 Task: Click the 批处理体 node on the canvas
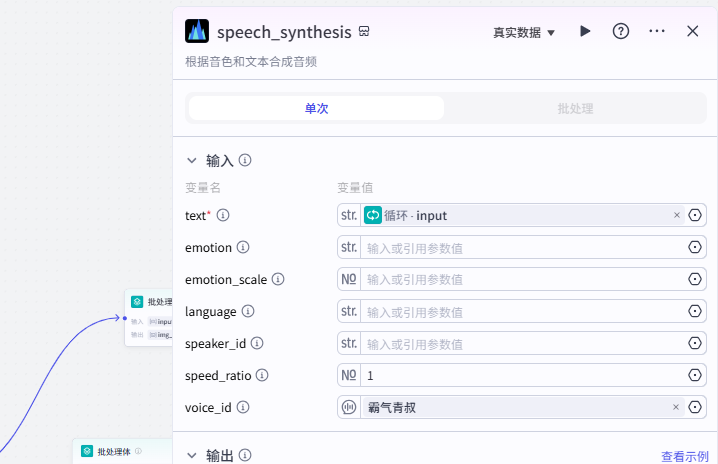pos(123,452)
